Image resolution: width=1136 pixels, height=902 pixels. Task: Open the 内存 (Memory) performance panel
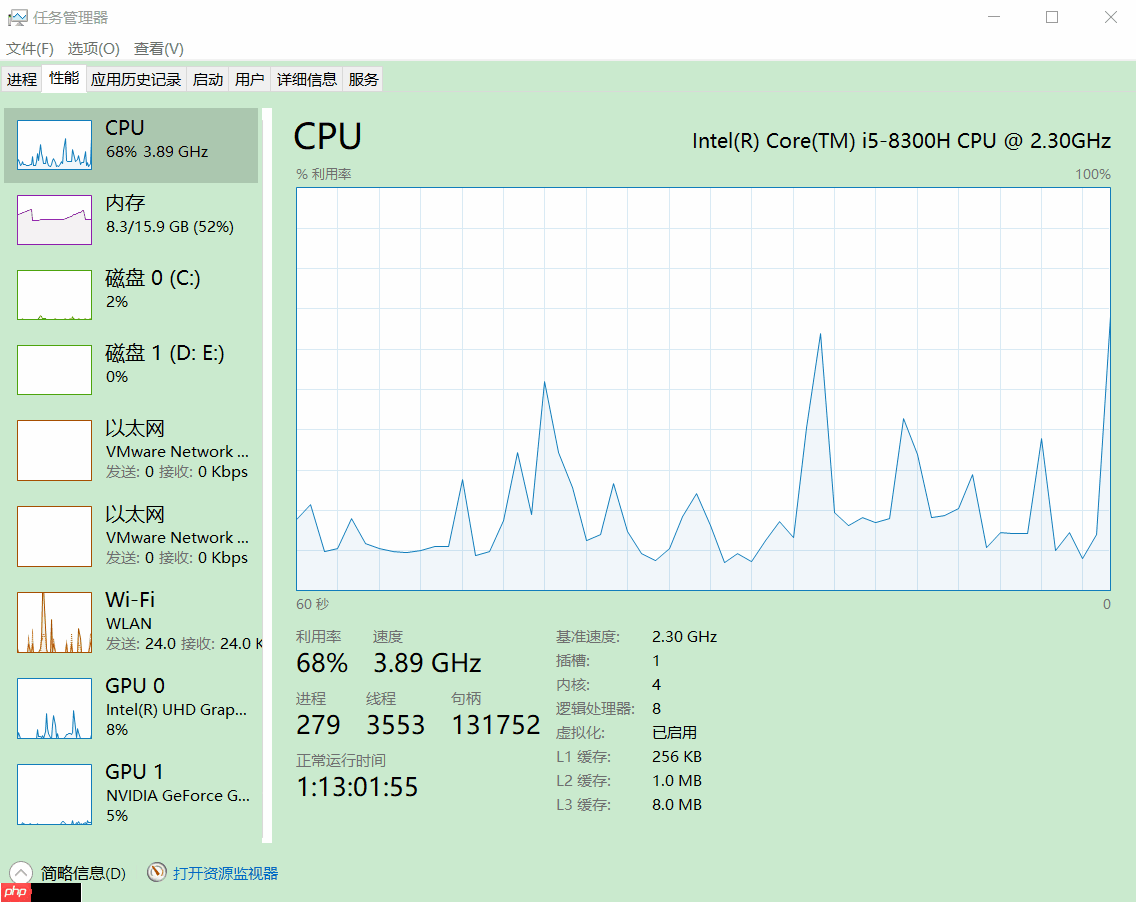(130, 214)
